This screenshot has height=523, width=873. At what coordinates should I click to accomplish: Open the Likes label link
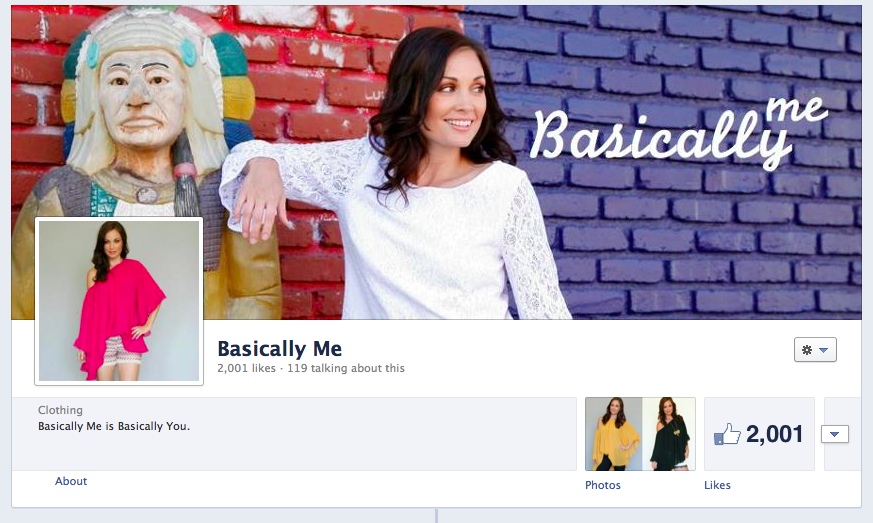click(x=717, y=485)
